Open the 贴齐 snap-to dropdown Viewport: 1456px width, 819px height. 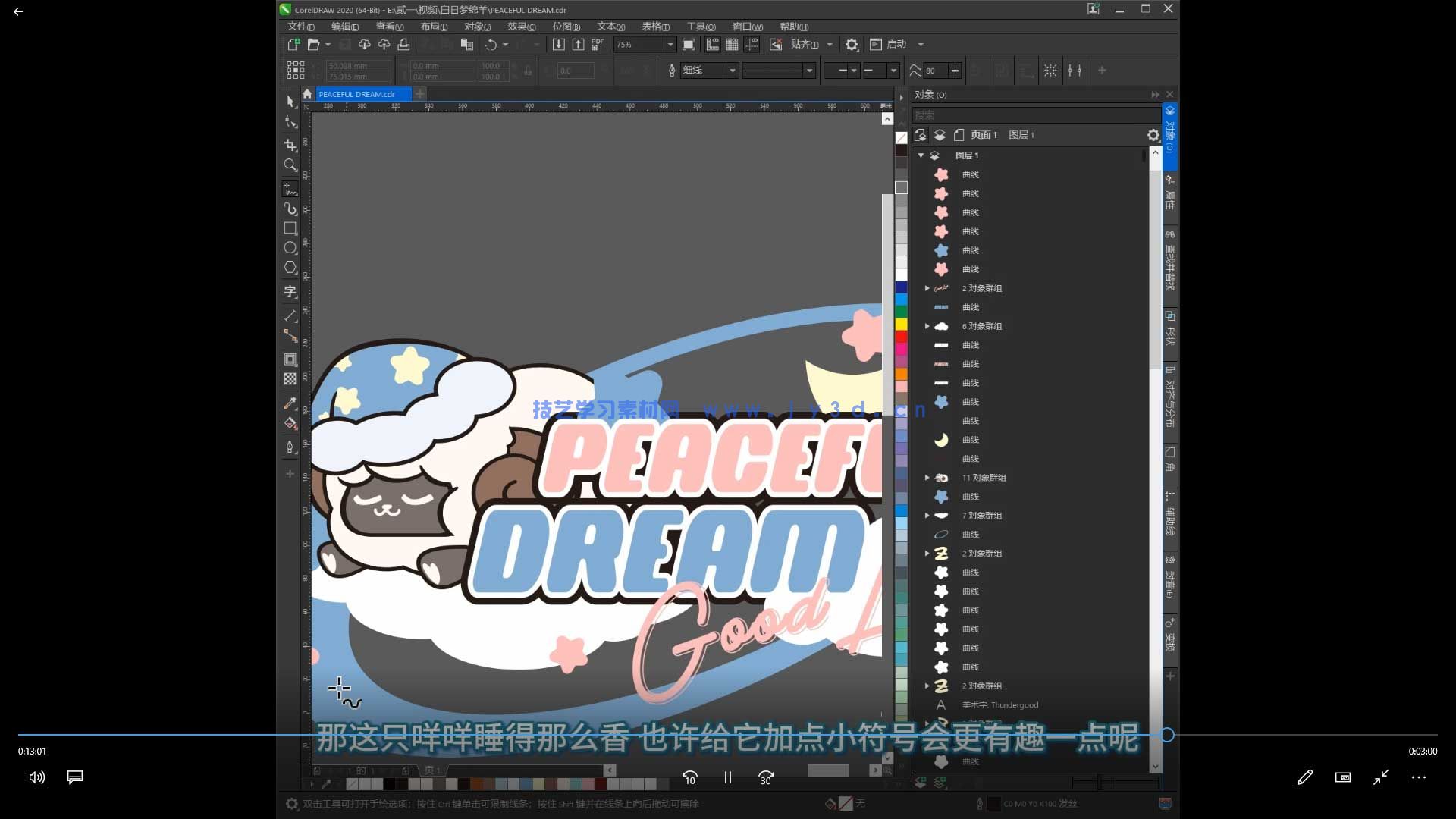coord(829,45)
